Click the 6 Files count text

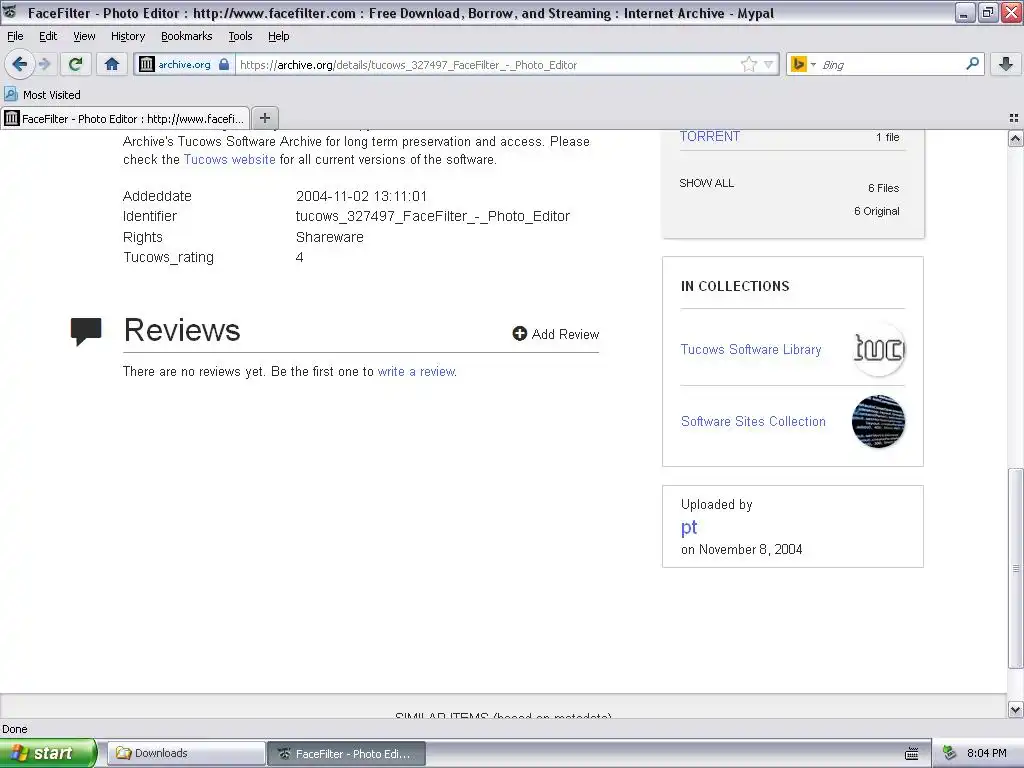pos(883,188)
